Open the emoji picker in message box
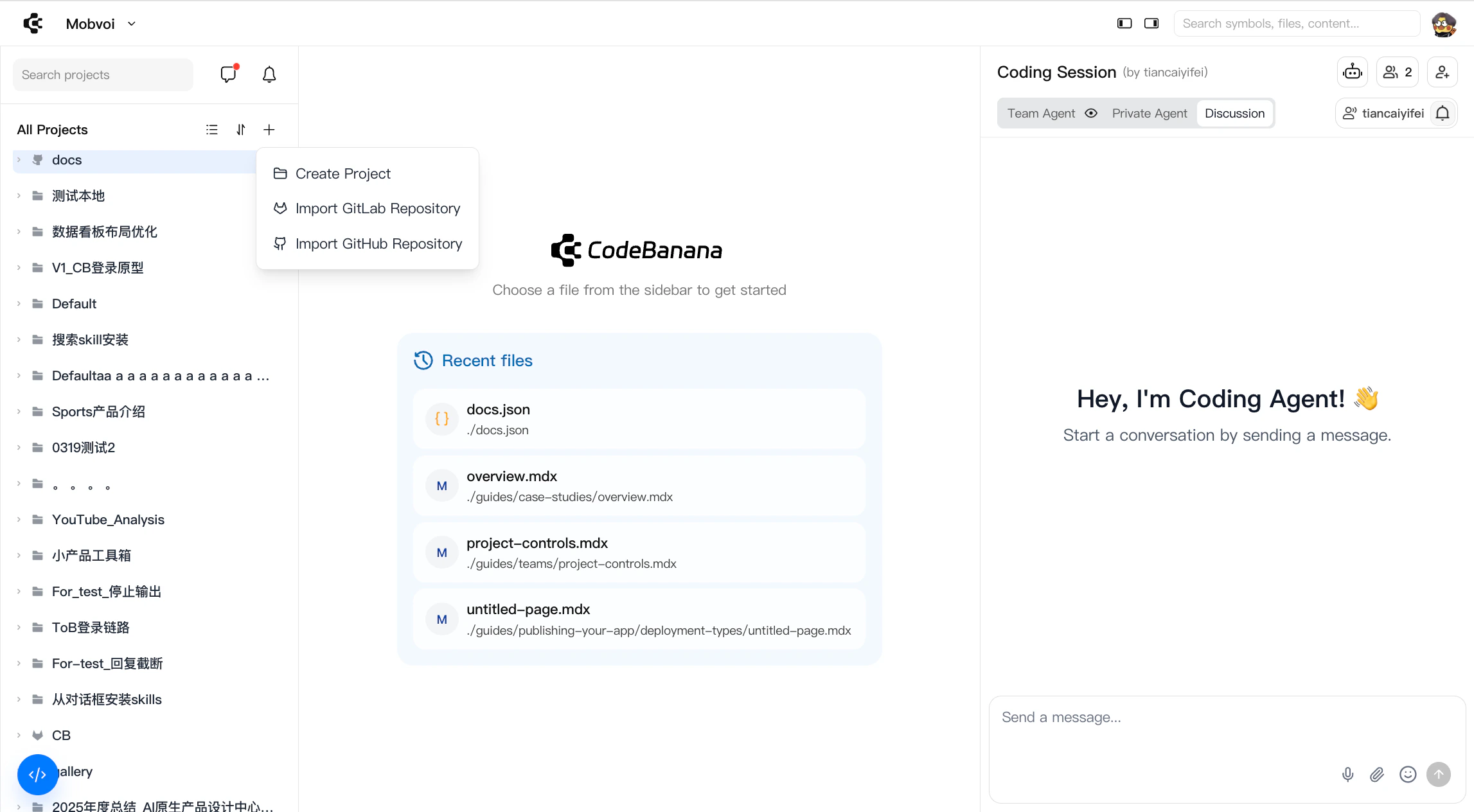The height and width of the screenshot is (812, 1474). click(x=1408, y=774)
